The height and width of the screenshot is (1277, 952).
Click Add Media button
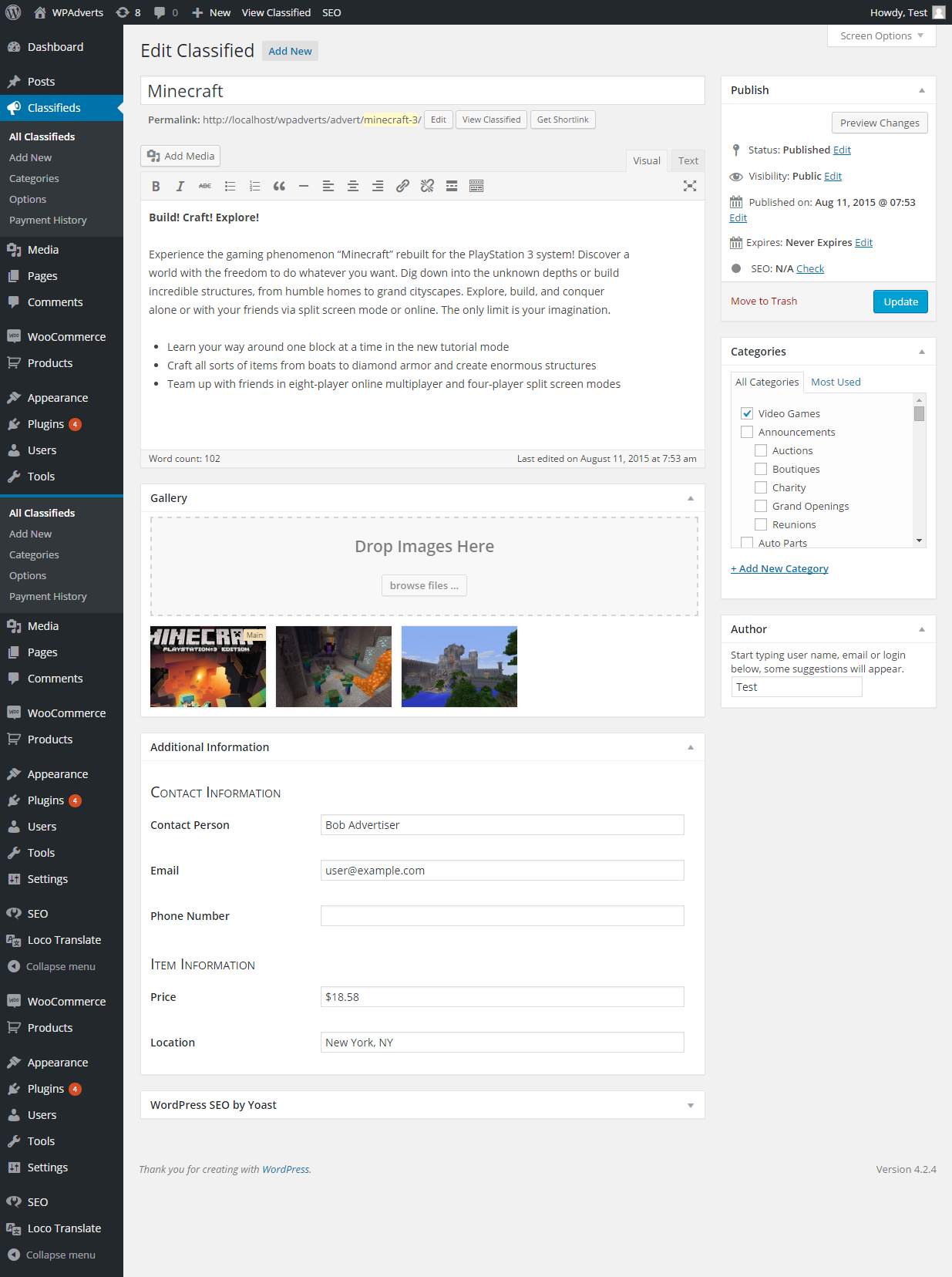180,156
